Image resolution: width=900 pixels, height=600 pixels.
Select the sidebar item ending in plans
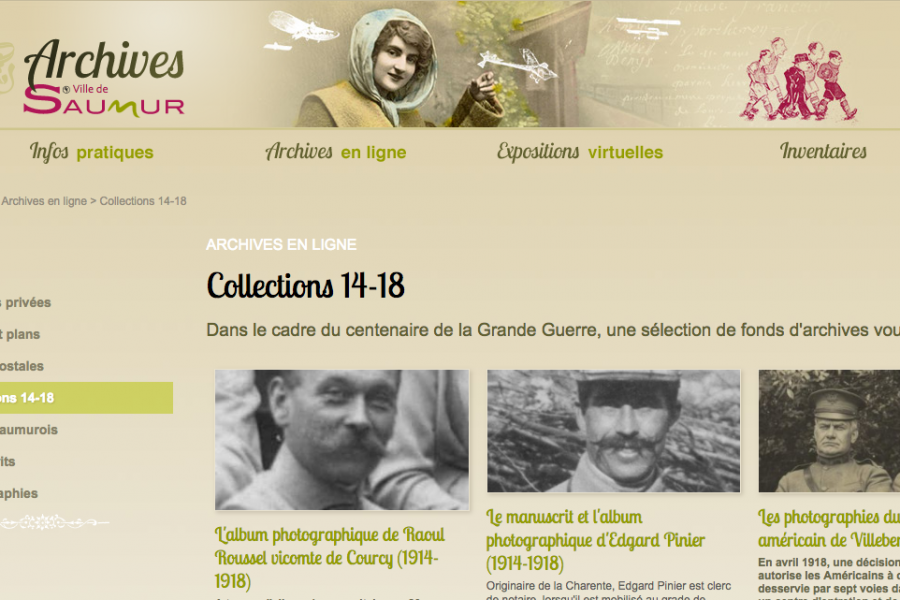[20, 334]
